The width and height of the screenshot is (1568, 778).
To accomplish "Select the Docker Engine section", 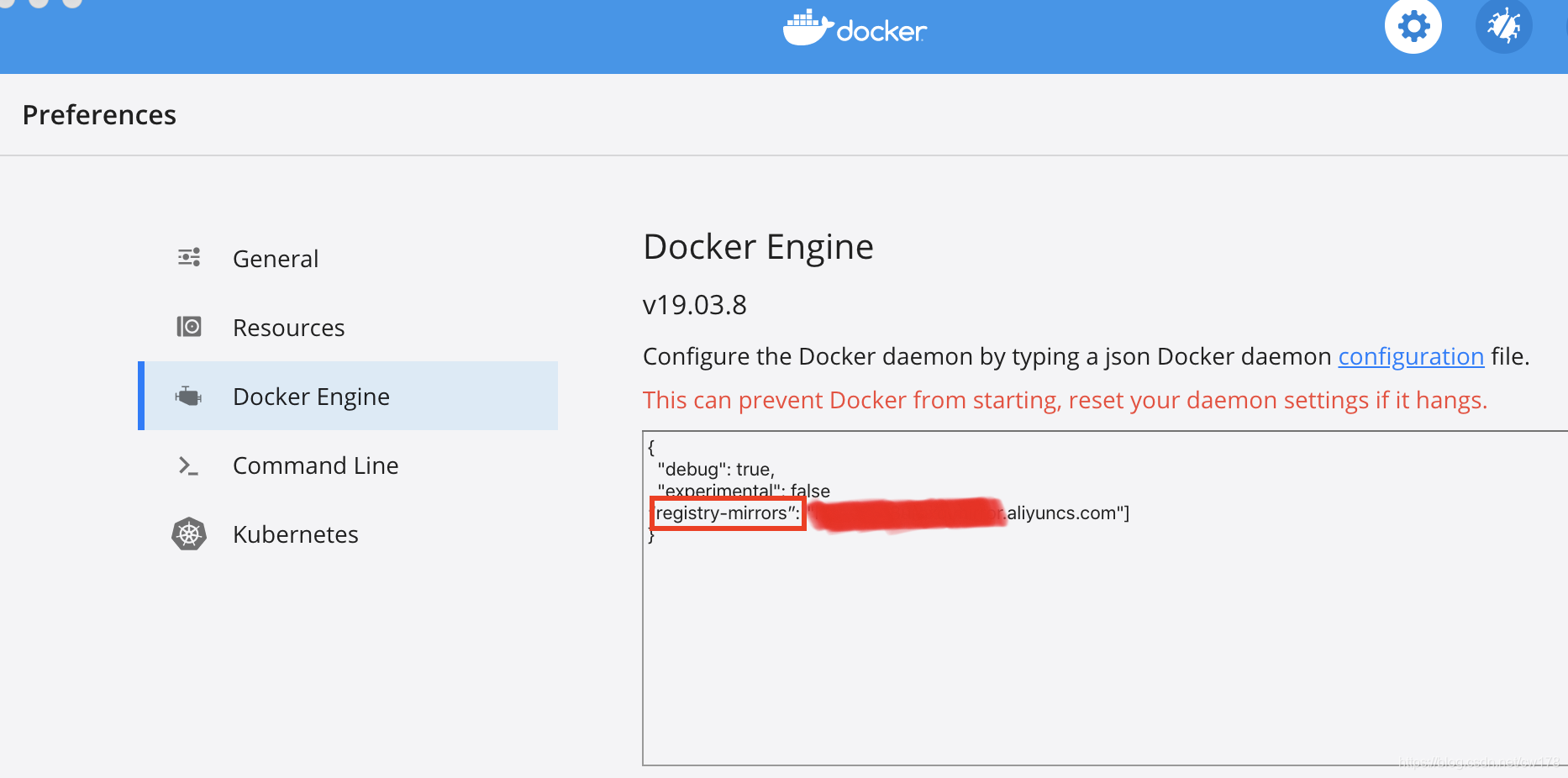I will pos(348,396).
